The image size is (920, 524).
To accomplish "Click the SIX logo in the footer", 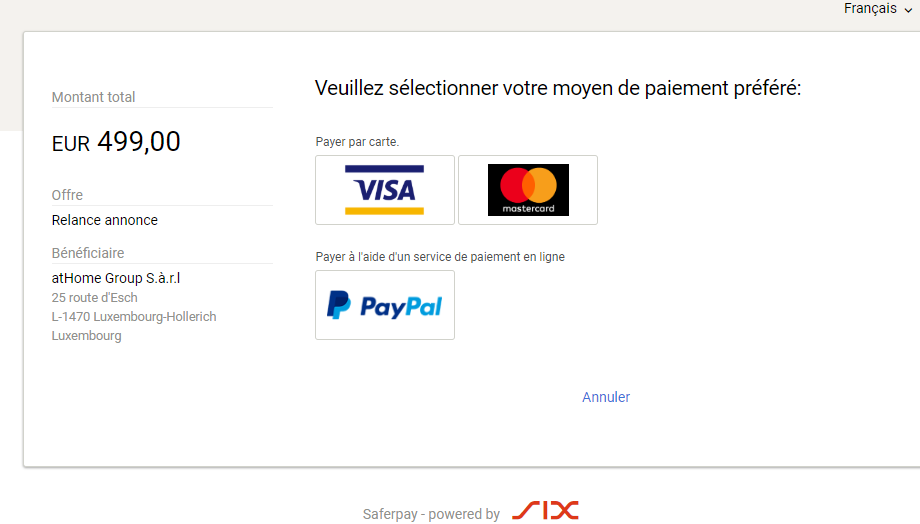I will click(546, 511).
